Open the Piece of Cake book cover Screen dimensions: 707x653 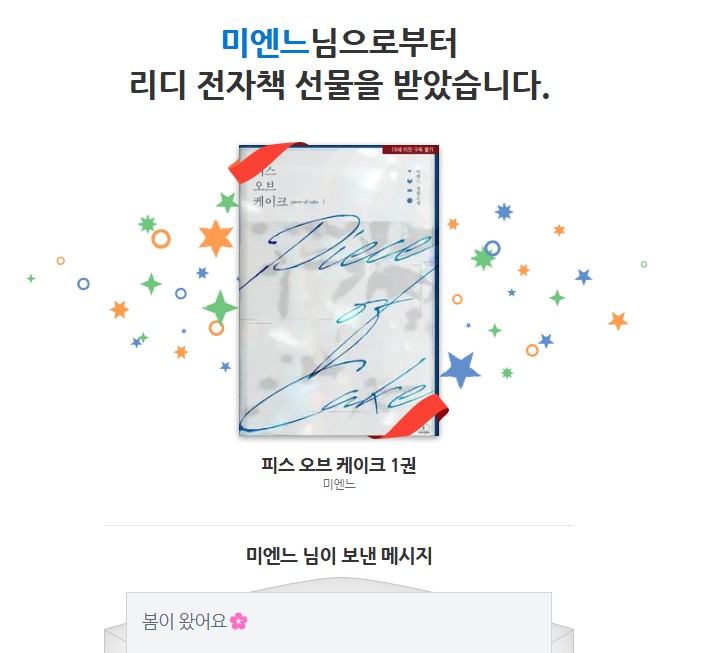[339, 290]
